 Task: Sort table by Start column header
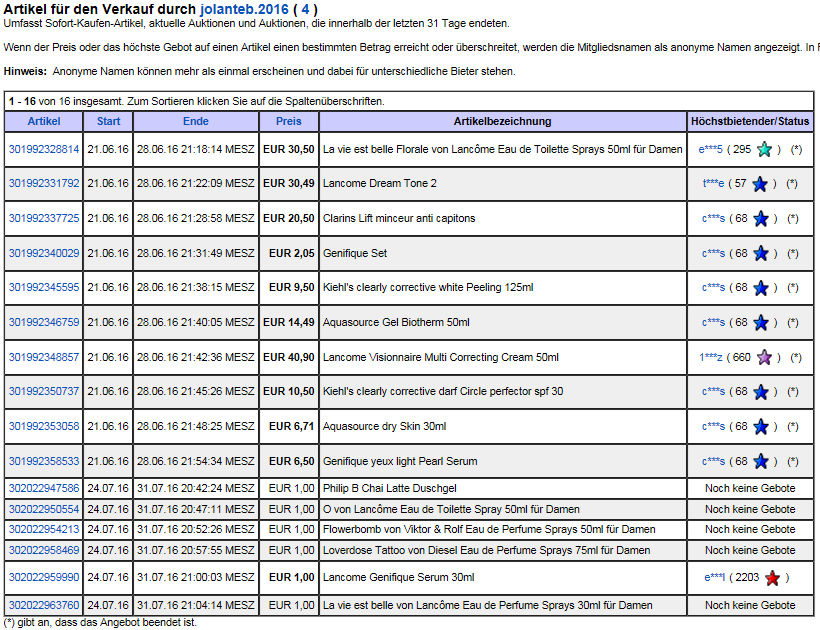[x=108, y=121]
